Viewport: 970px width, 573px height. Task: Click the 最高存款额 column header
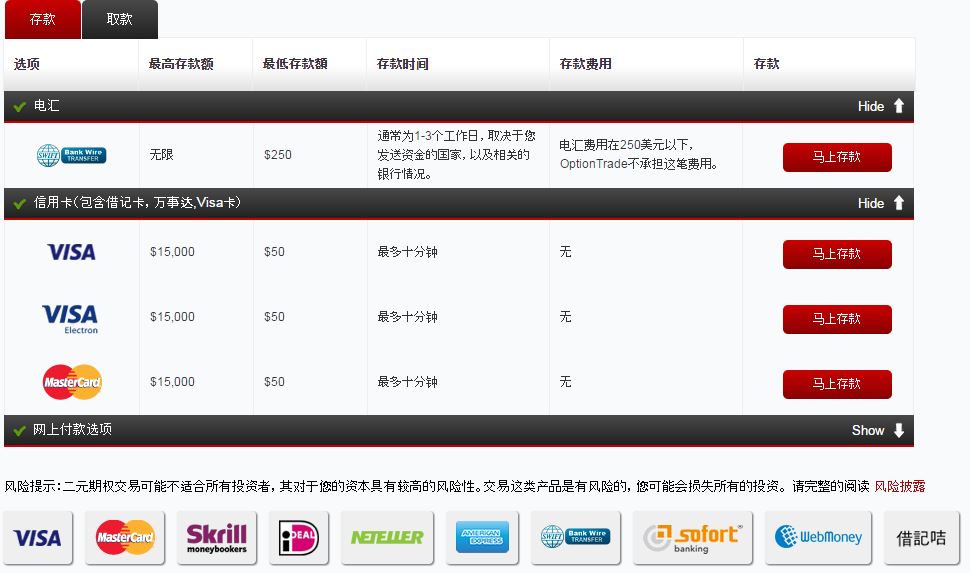point(181,64)
